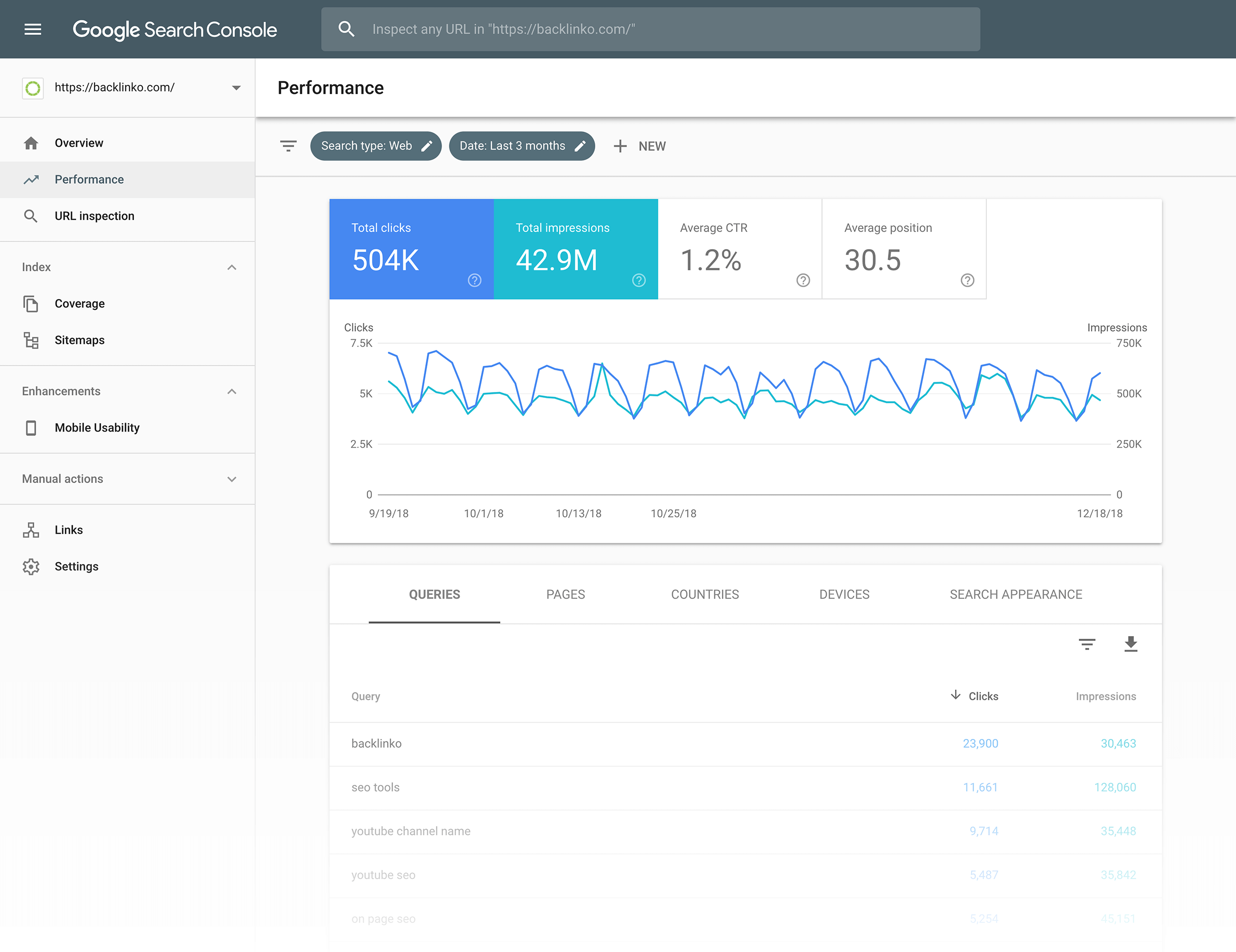The width and height of the screenshot is (1236, 952).
Task: Toggle the Average CTR metric card
Action: pos(740,249)
